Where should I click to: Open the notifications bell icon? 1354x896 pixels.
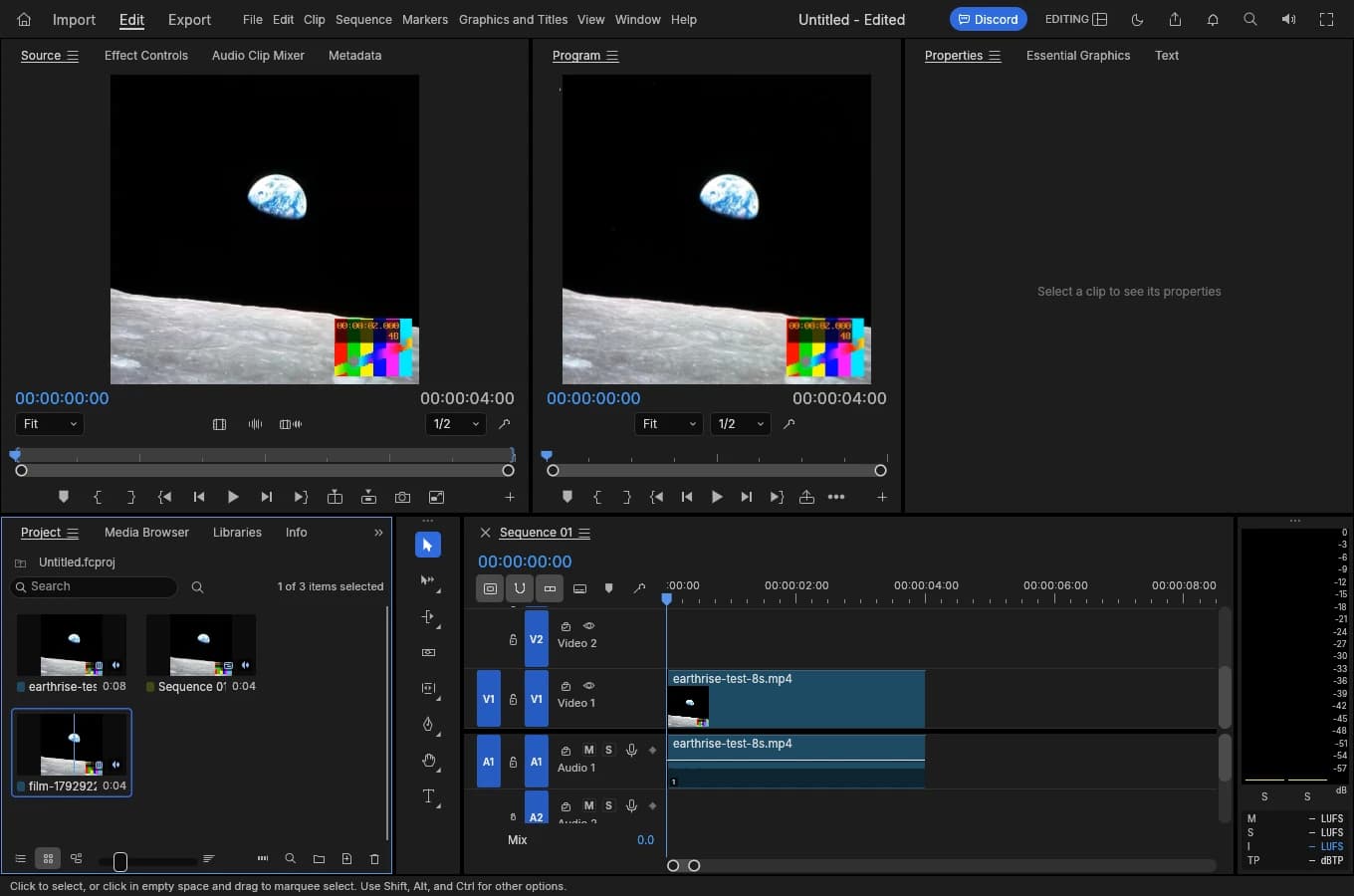tap(1213, 19)
